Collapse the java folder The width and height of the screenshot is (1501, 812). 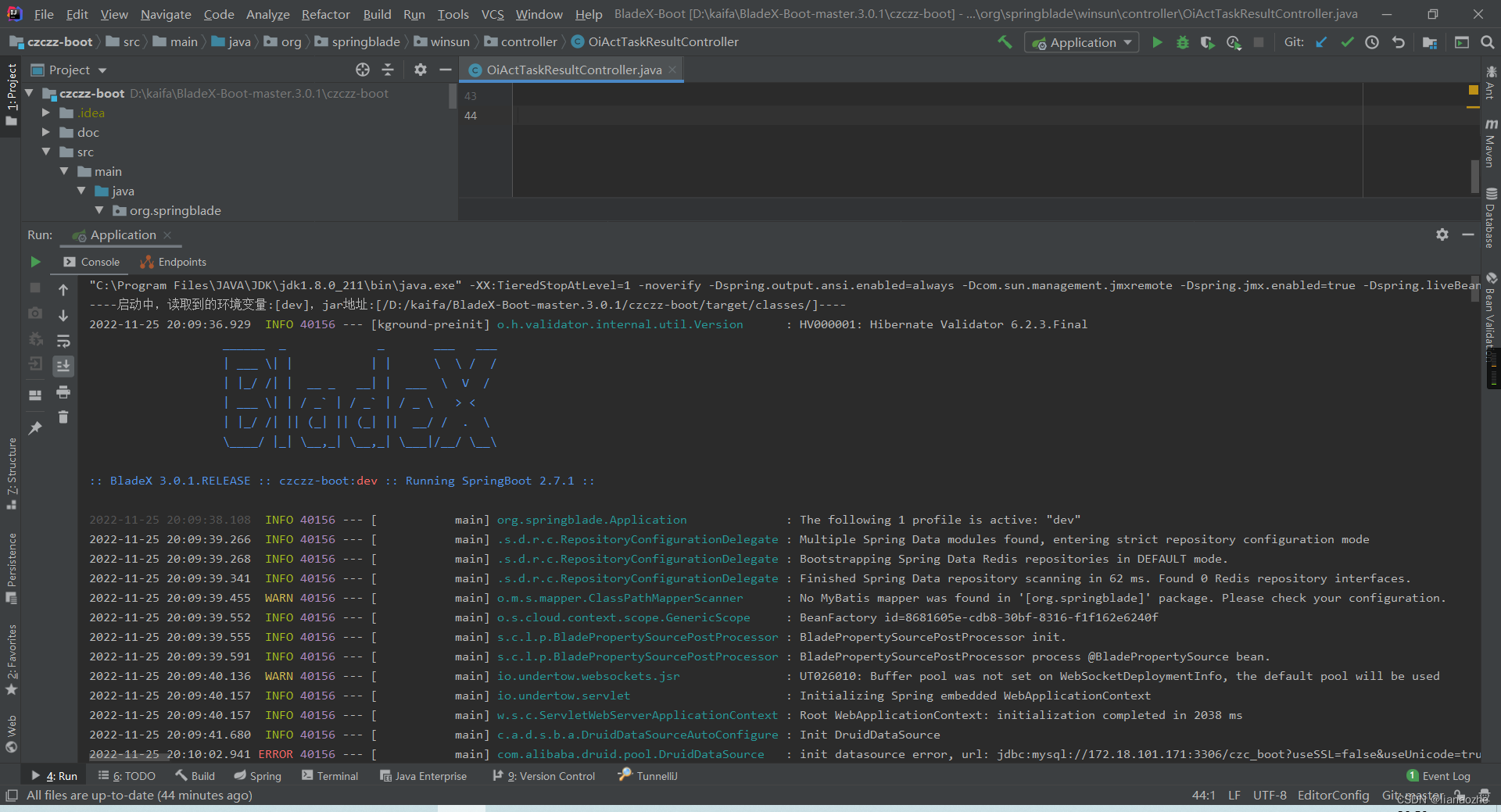click(81, 191)
